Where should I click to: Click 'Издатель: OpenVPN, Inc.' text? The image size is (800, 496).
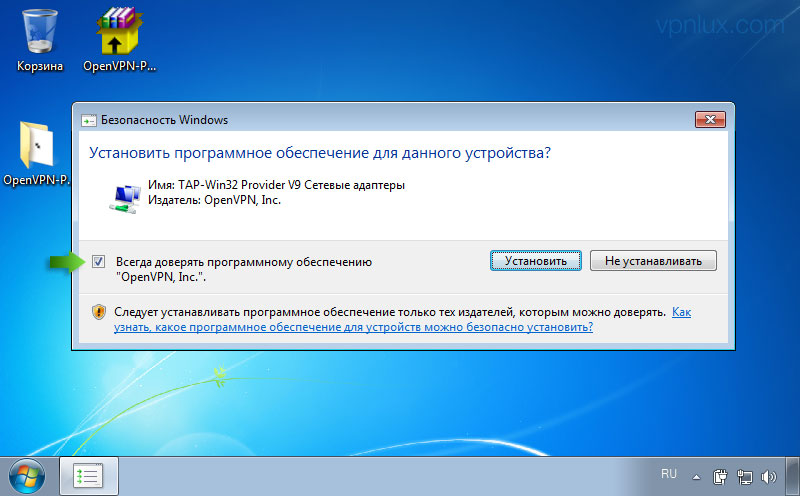pyautogui.click(x=214, y=200)
